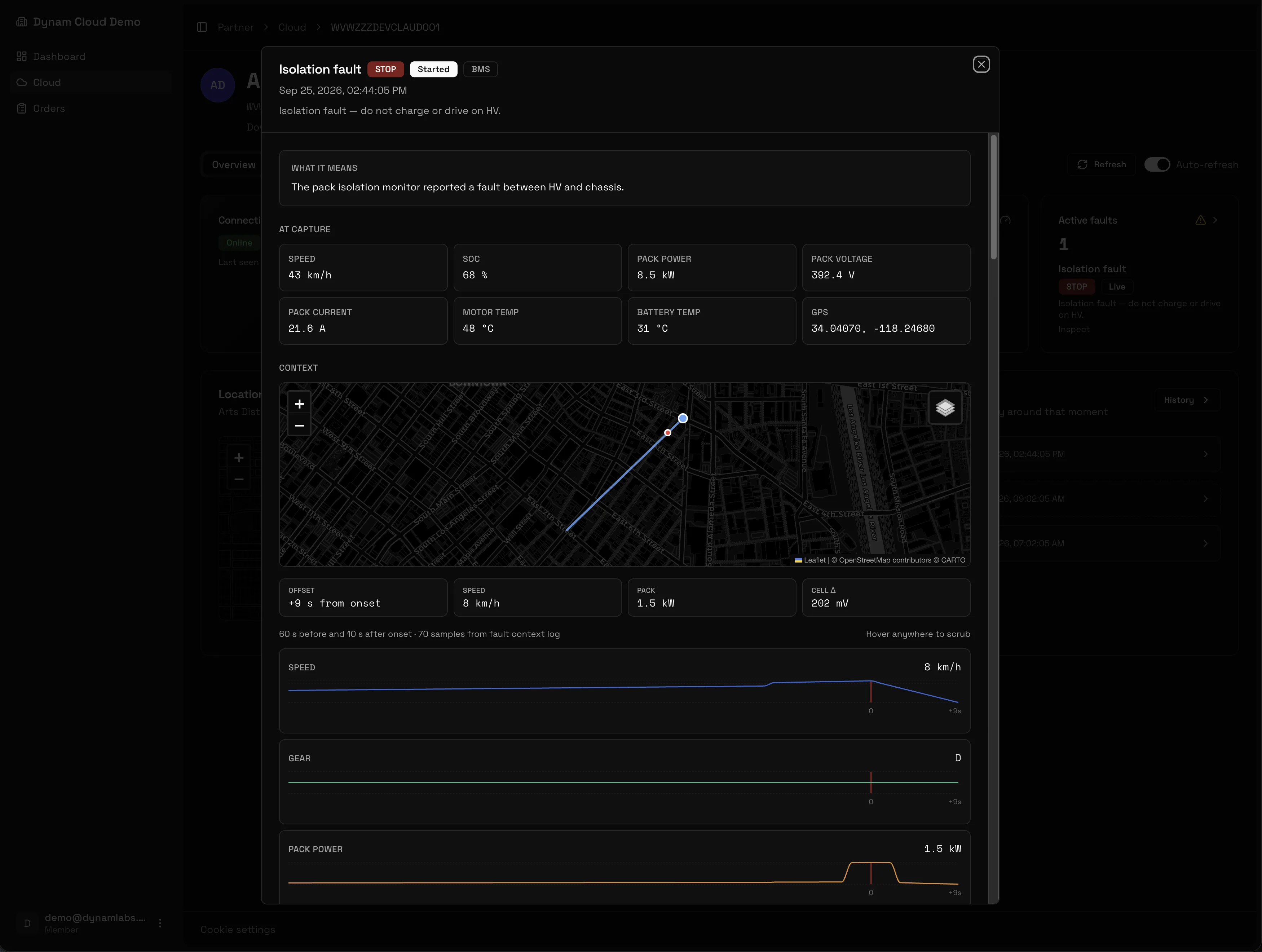The image size is (1262, 952).
Task: Click the MOTOR TEMP 48 °C card
Action: (x=537, y=321)
